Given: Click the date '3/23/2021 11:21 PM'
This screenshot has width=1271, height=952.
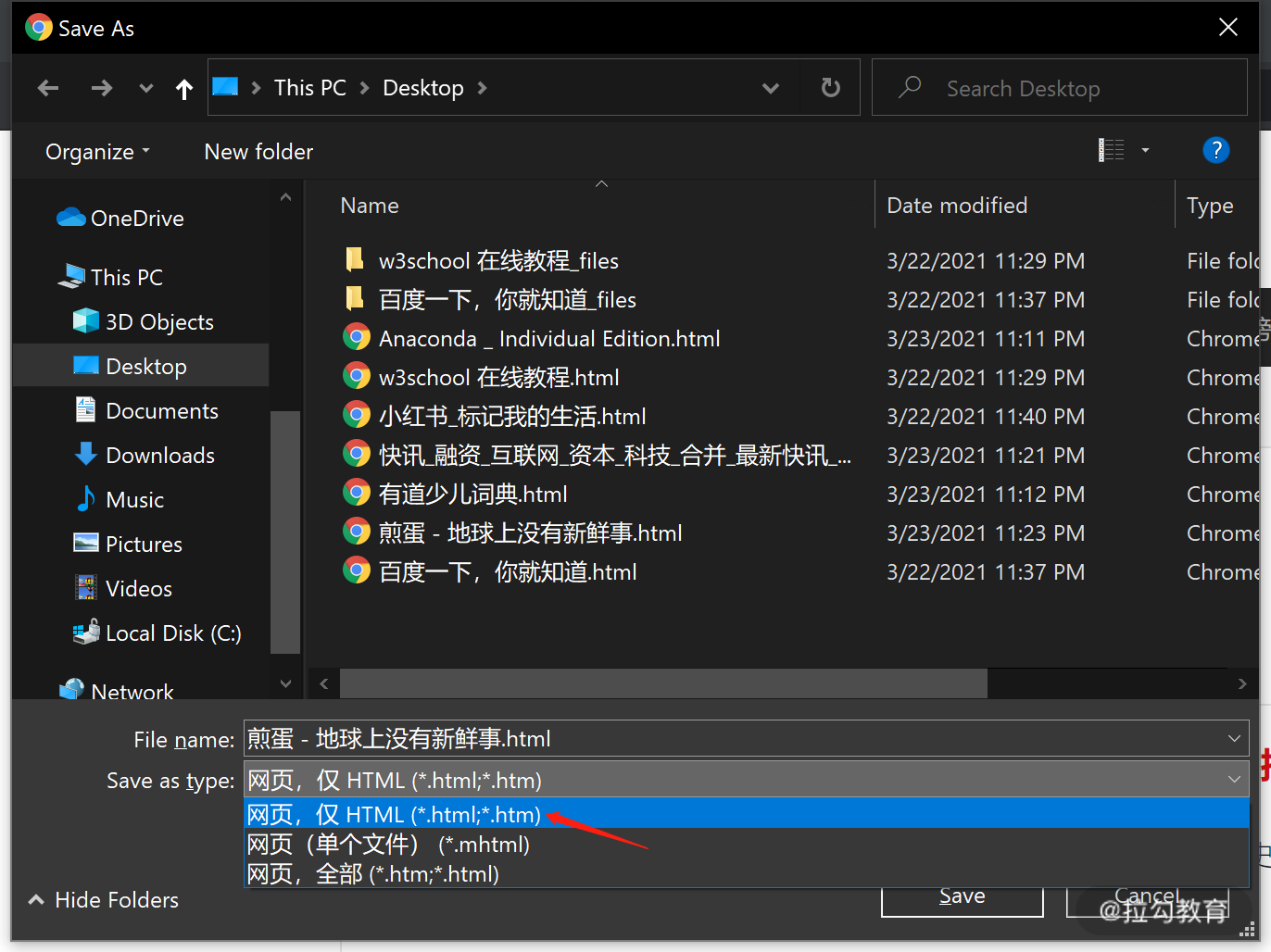Looking at the screenshot, I should [986, 456].
